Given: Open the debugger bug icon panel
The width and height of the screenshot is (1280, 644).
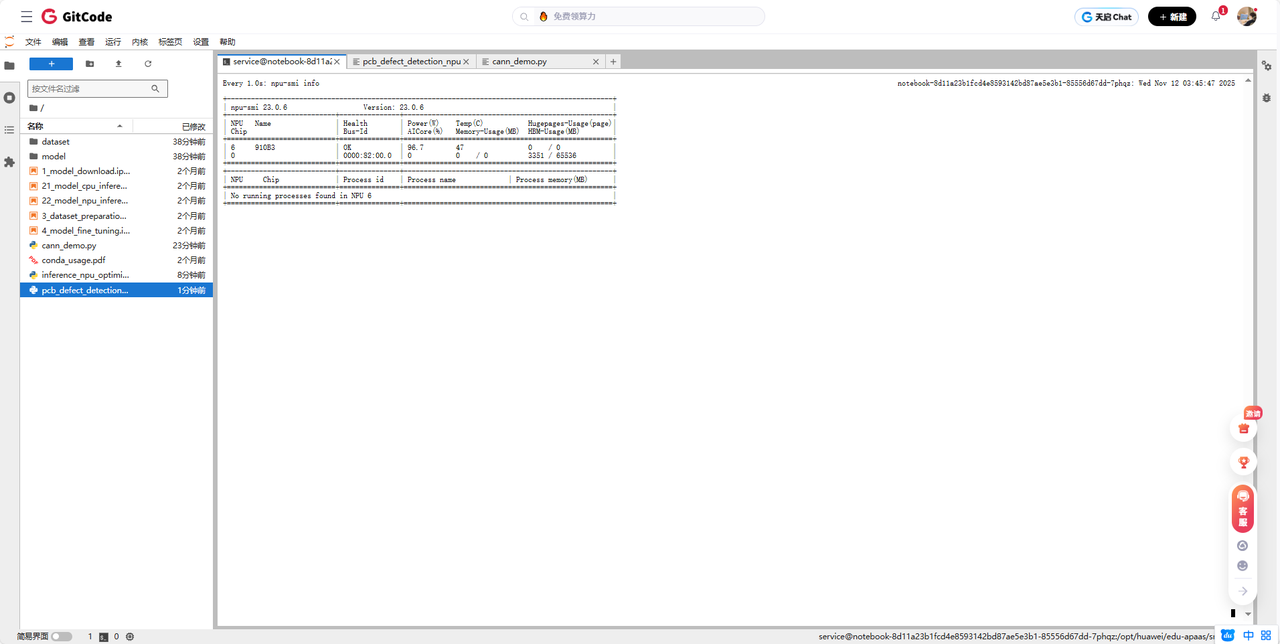Looking at the screenshot, I should [x=1266, y=98].
